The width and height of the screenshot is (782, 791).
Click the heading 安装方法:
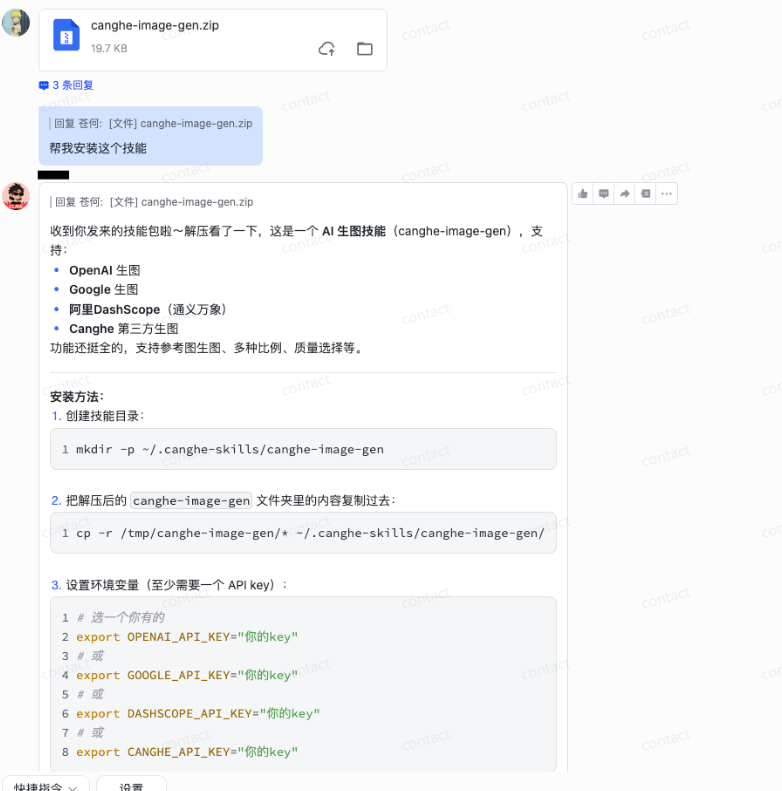pos(77,397)
